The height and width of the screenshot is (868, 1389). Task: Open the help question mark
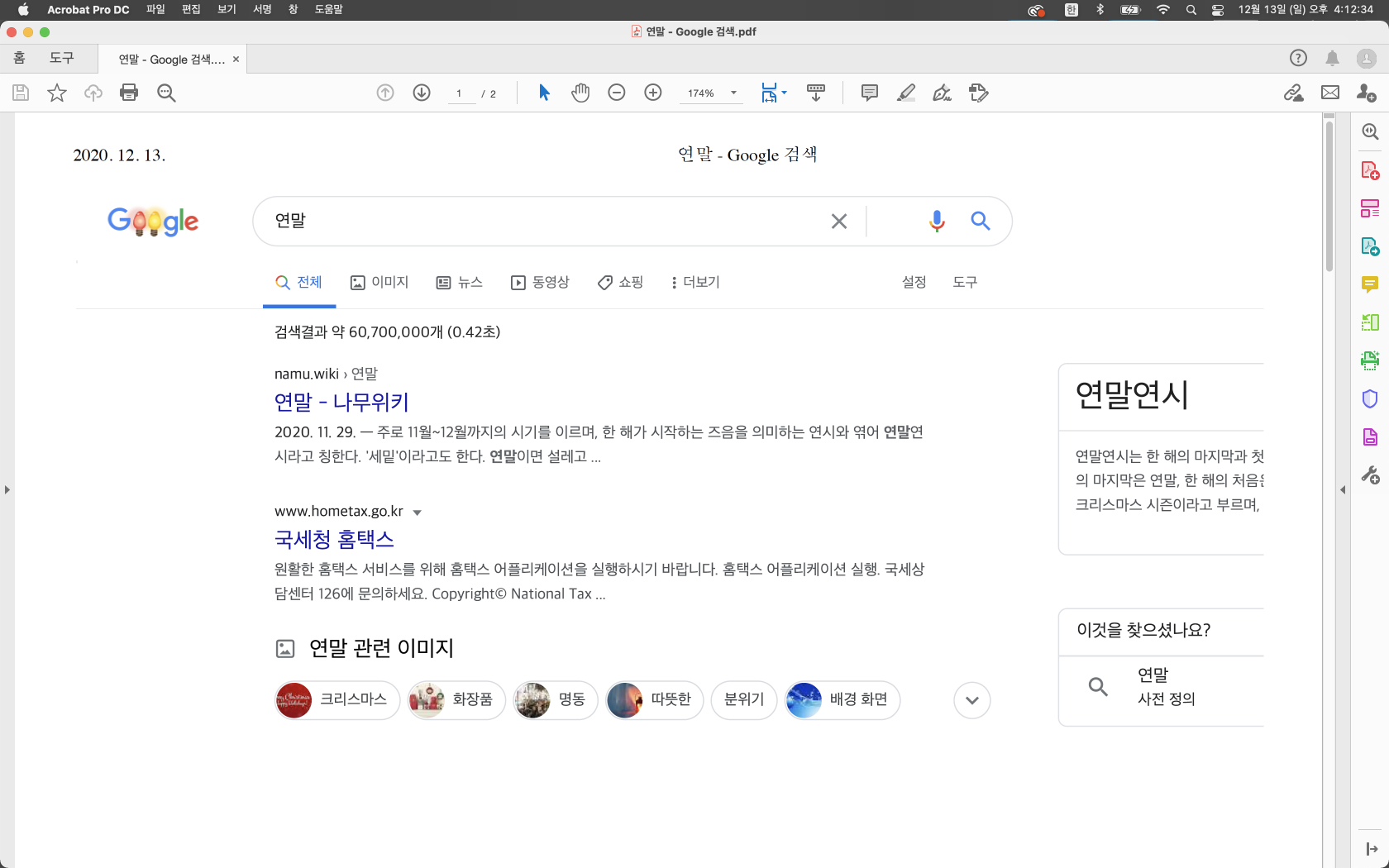(x=1298, y=58)
